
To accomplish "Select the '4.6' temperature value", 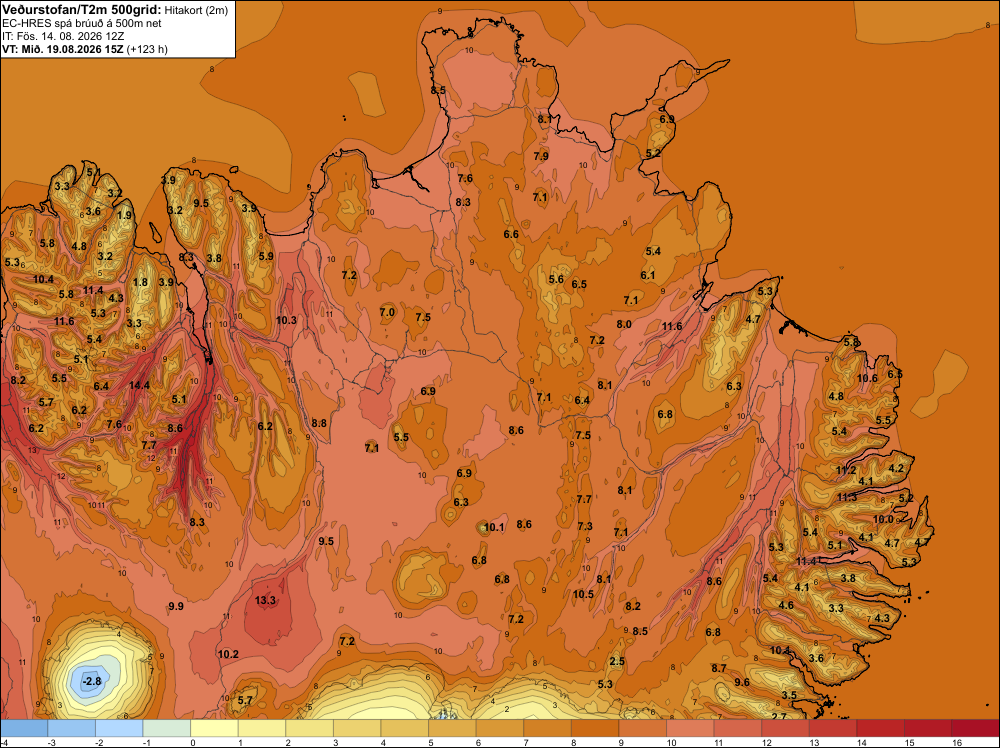I will coord(786,605).
